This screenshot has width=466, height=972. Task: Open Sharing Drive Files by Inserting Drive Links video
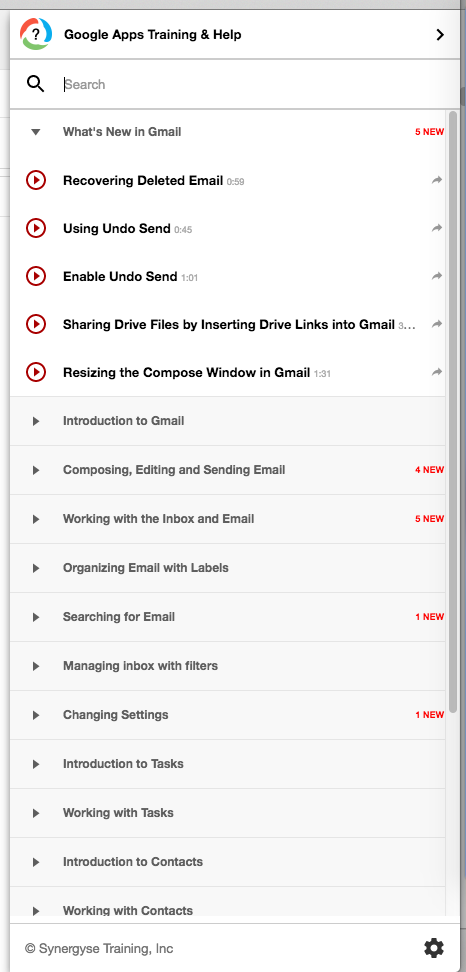tap(229, 324)
